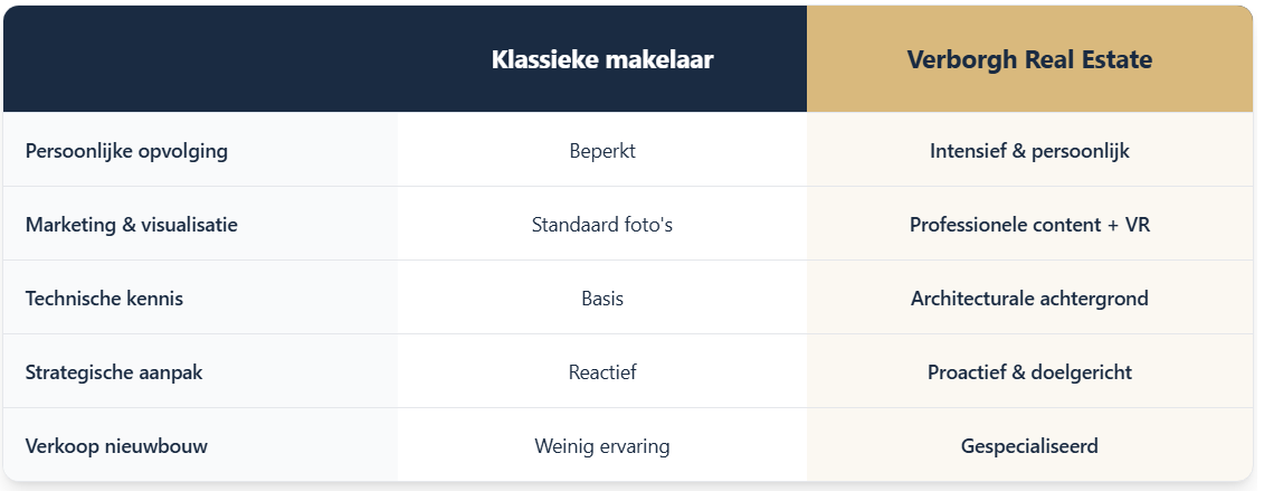Select the 'Persoonlijke opvolging' row label
The height and width of the screenshot is (491, 1264).
tap(127, 151)
